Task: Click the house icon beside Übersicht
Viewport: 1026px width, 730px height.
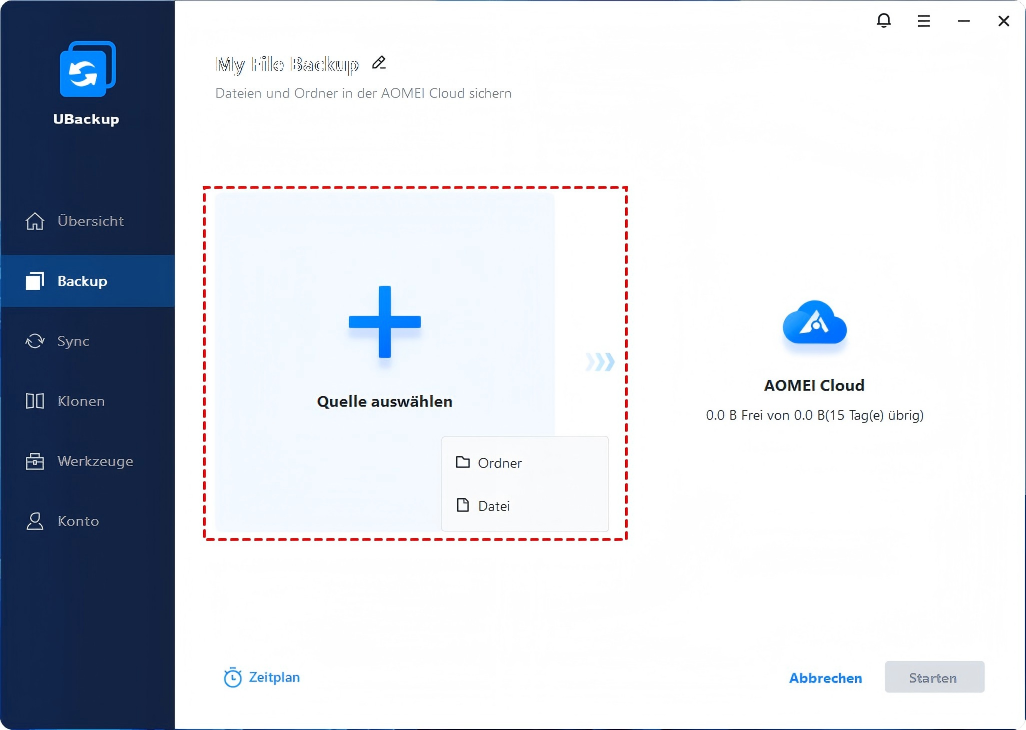Action: click(35, 221)
